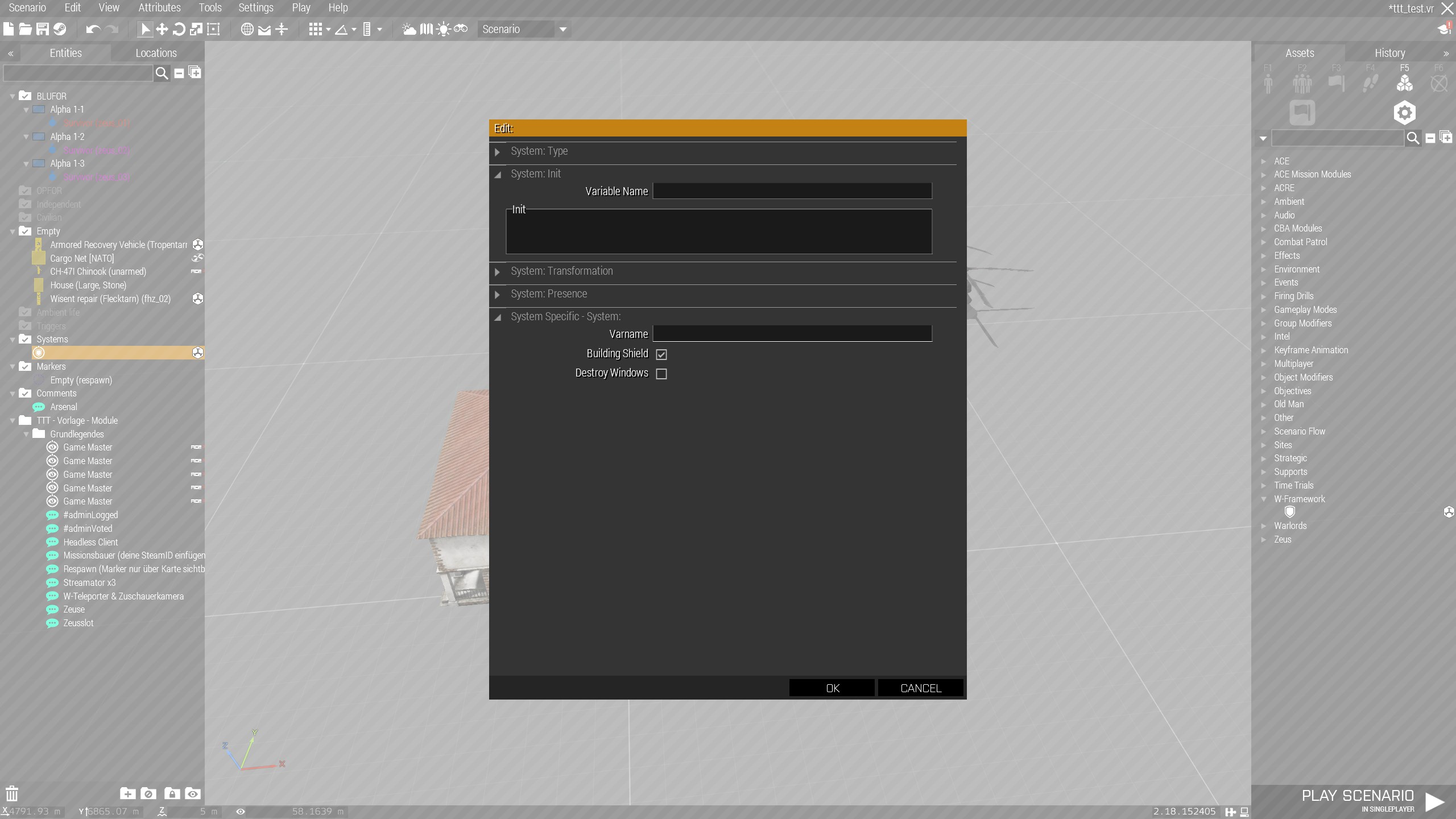Enable the Destroy Windows checkbox
Viewport: 1456px width, 819px height.
[x=661, y=374]
